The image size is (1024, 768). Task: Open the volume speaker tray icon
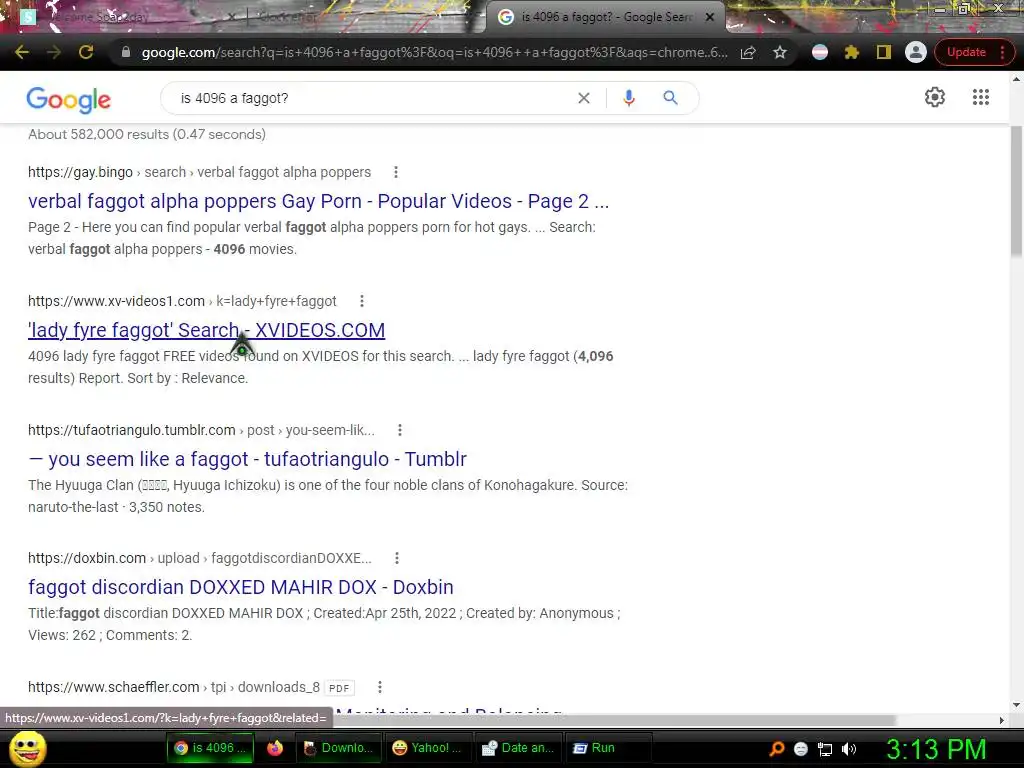pyautogui.click(x=849, y=749)
